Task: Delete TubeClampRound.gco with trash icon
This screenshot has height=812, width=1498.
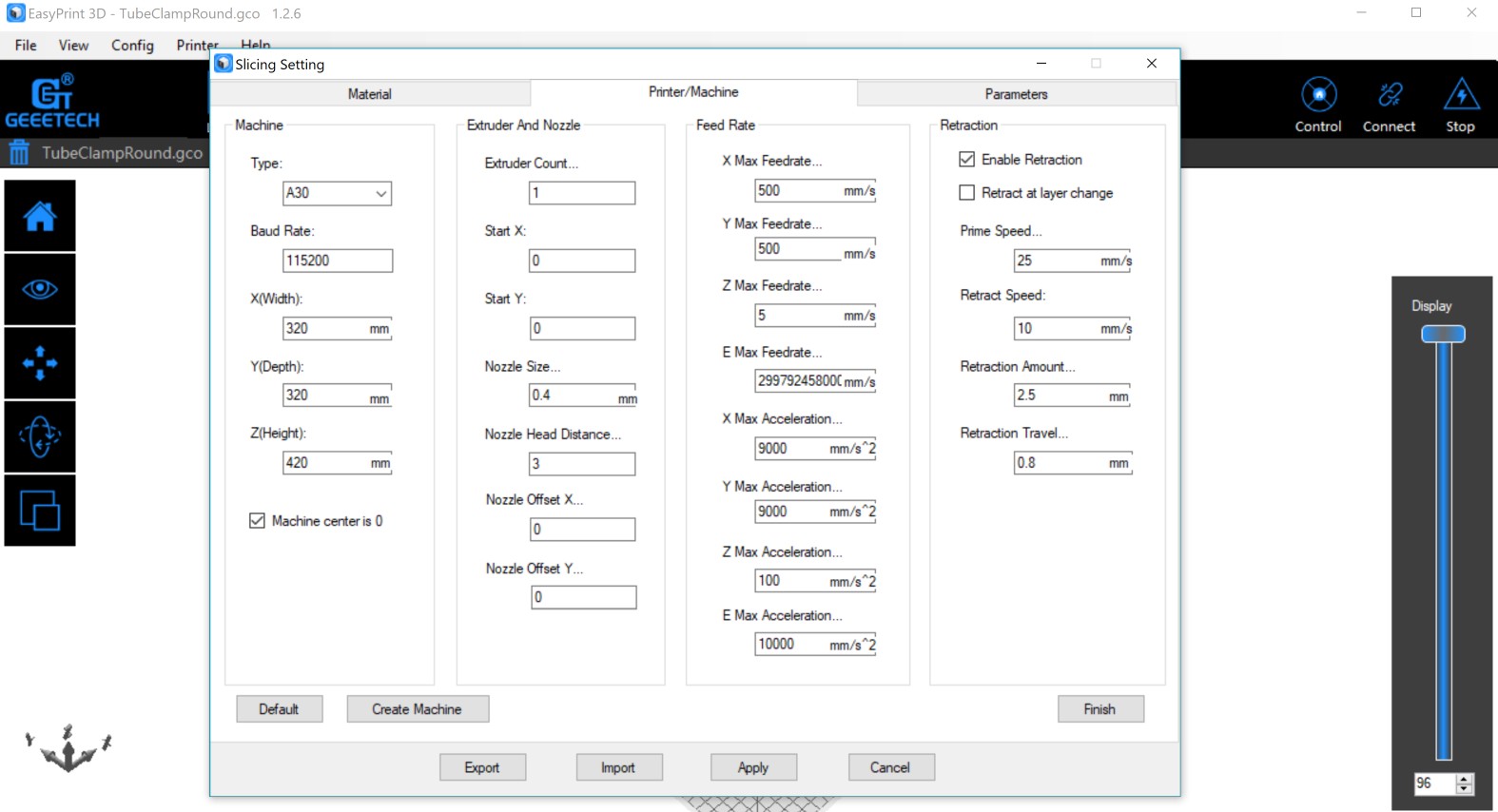Action: [x=19, y=153]
